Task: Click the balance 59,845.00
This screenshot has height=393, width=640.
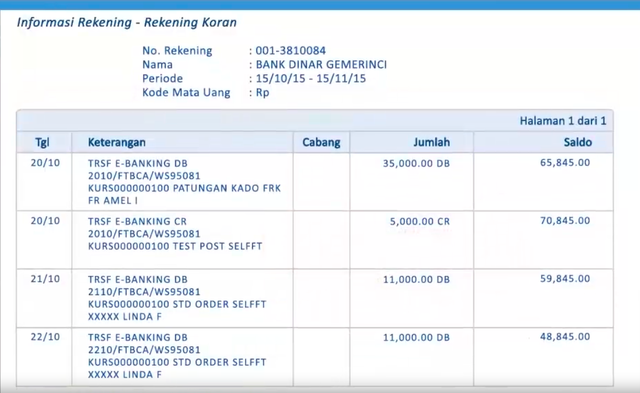Action: [565, 279]
